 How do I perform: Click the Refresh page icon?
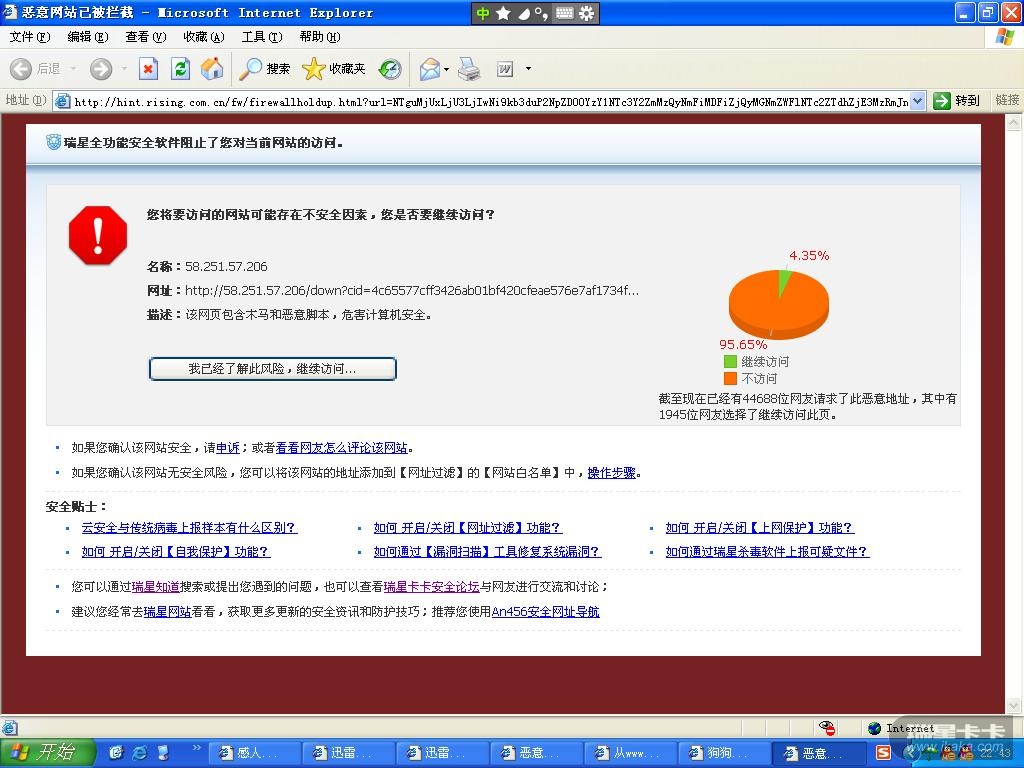180,69
